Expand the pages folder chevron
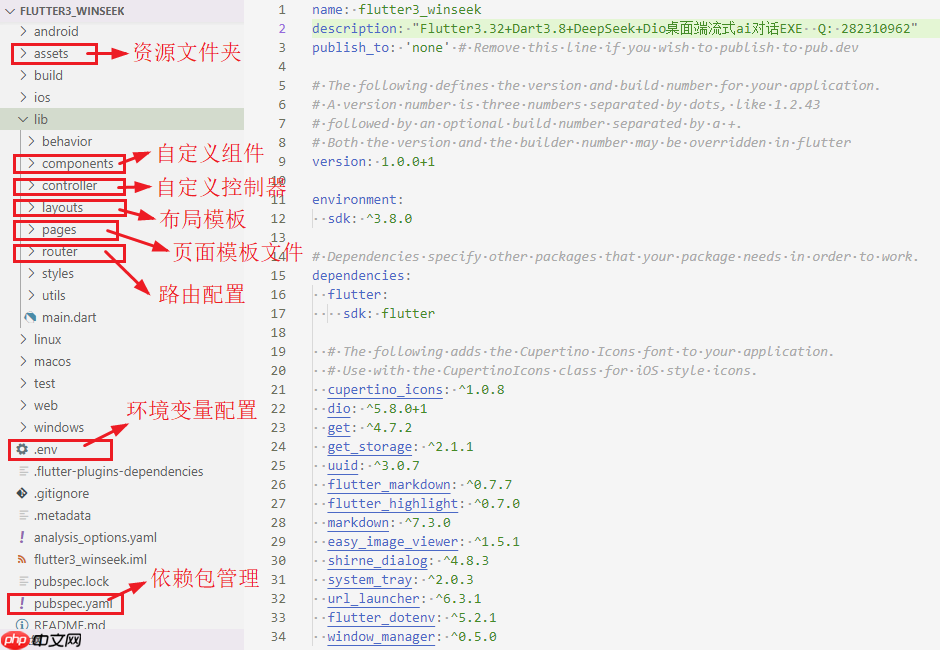Image resolution: width=940 pixels, height=650 pixels. click(x=31, y=229)
